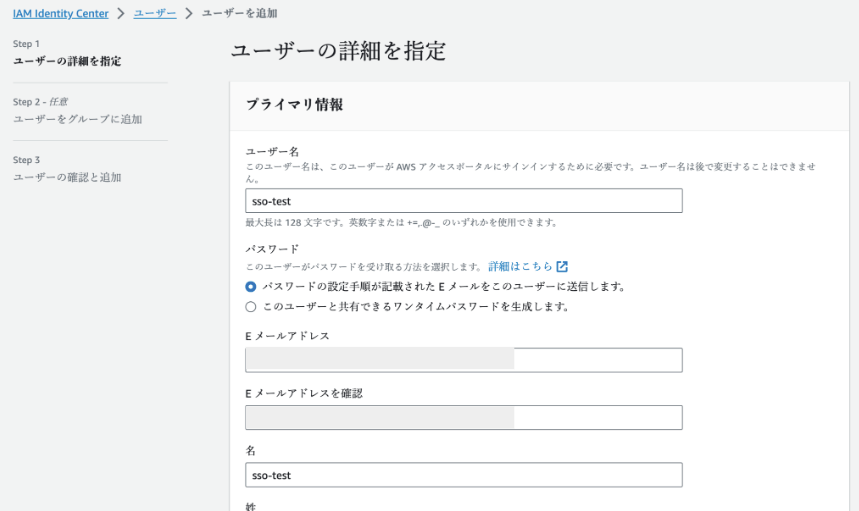Jump to Step 3 ユーザーの確認と追加
Viewport: 859px width, 511px height.
[67, 178]
